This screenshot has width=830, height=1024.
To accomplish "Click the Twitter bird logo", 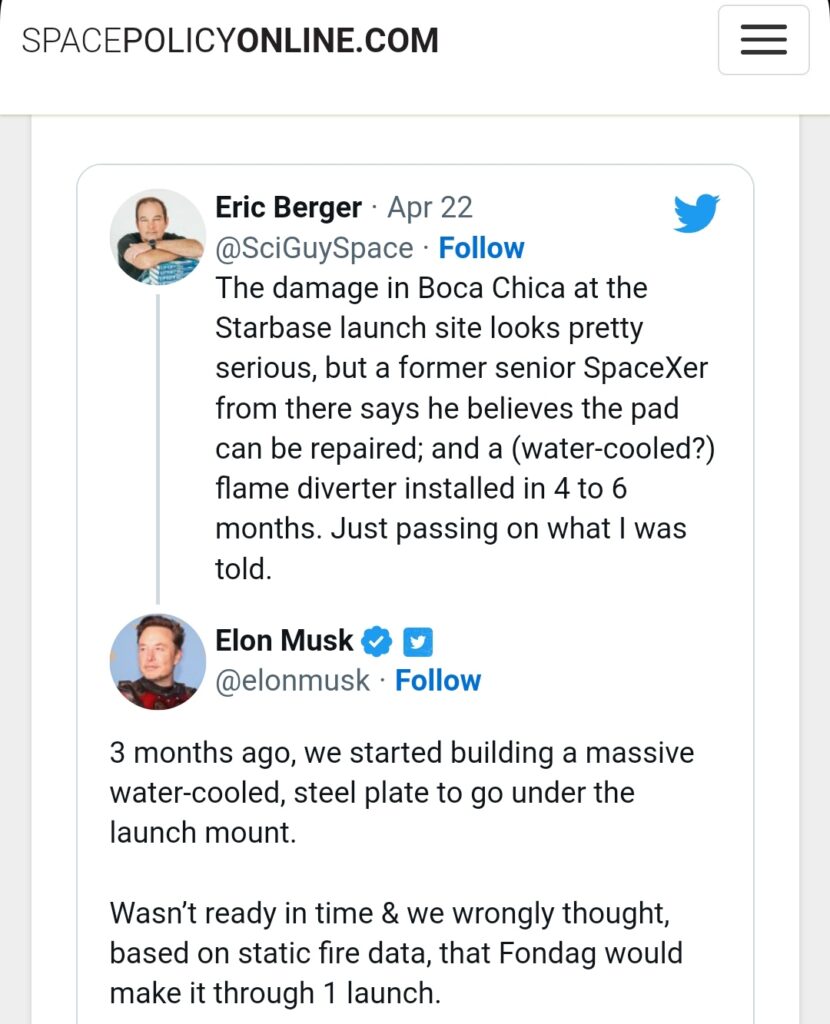I will [x=696, y=213].
